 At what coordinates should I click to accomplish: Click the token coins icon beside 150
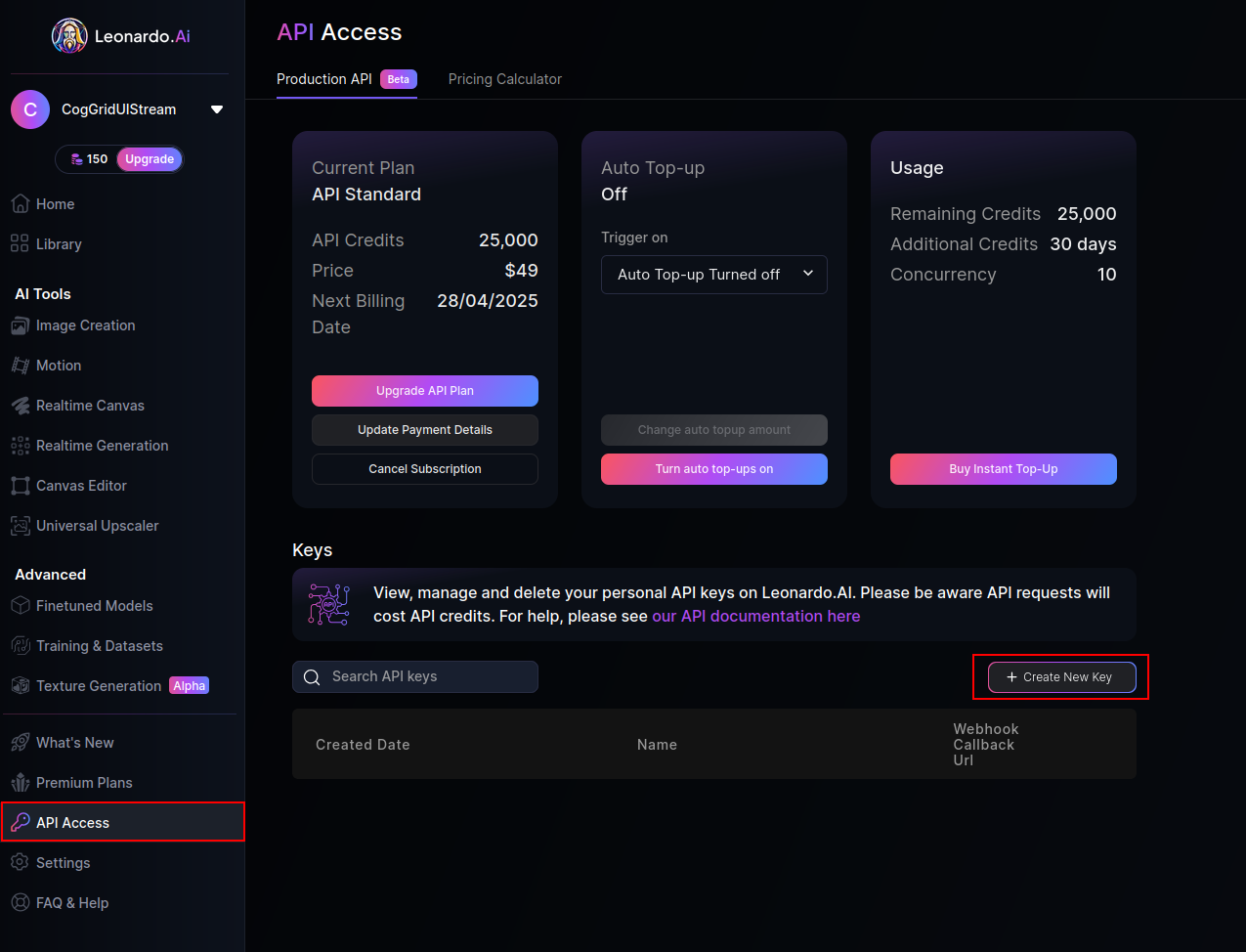(x=77, y=159)
